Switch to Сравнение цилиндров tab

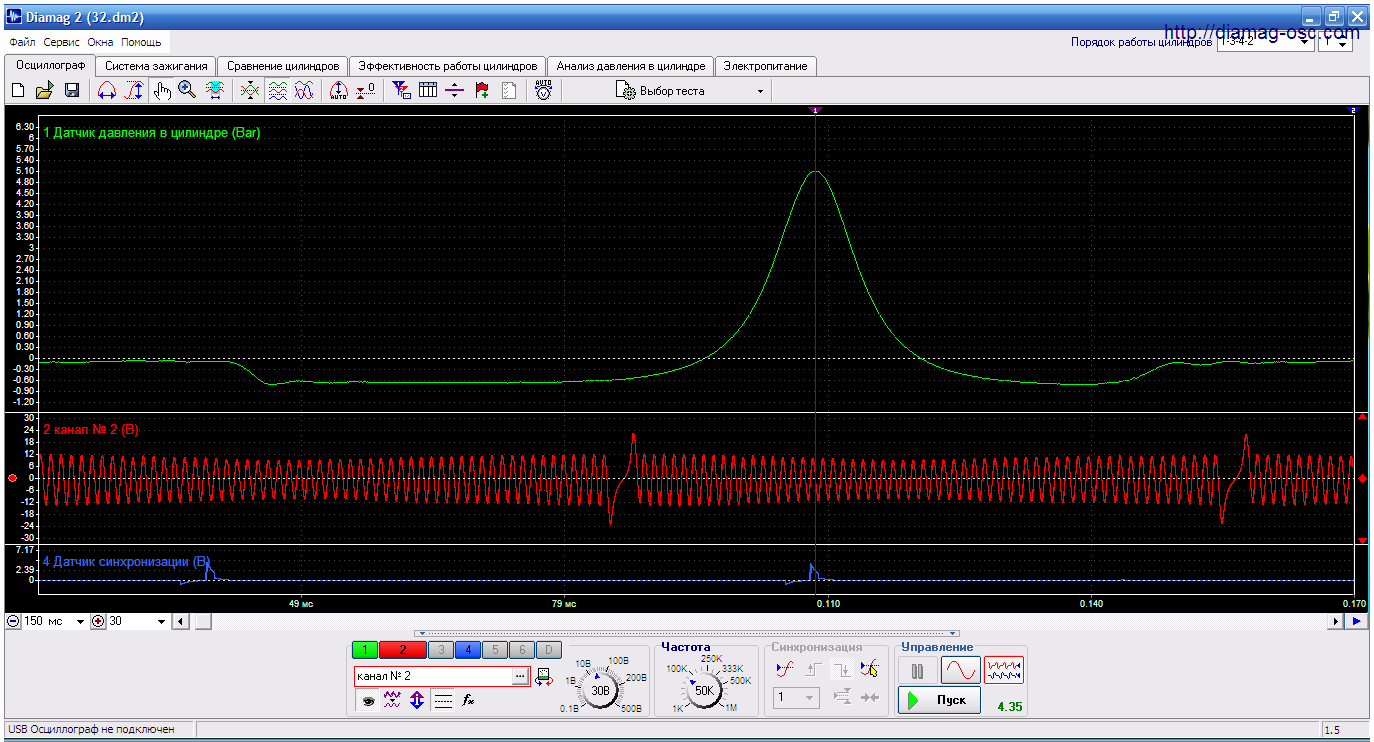tap(283, 66)
